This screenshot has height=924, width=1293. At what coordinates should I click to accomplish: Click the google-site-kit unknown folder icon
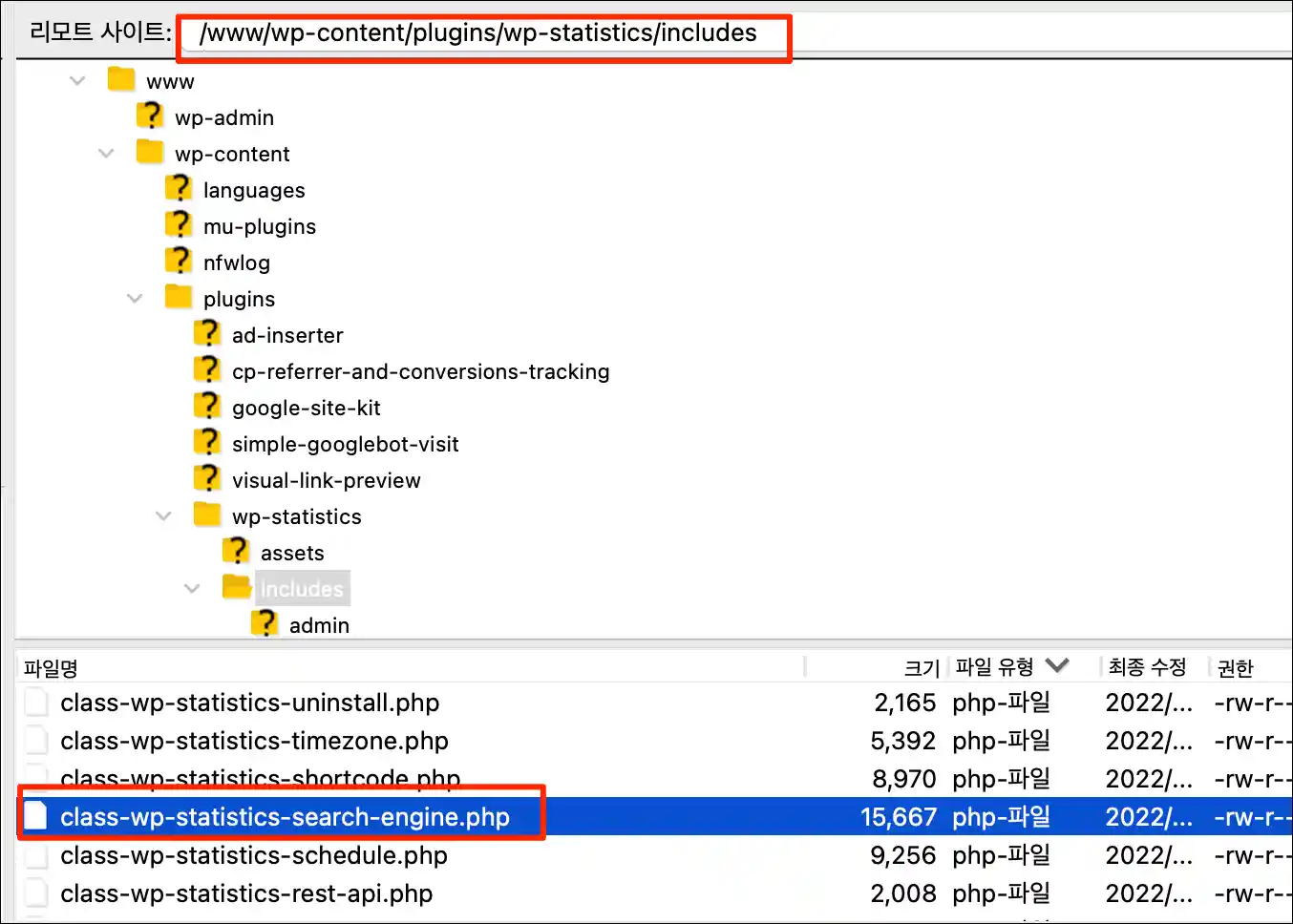pyautogui.click(x=207, y=406)
